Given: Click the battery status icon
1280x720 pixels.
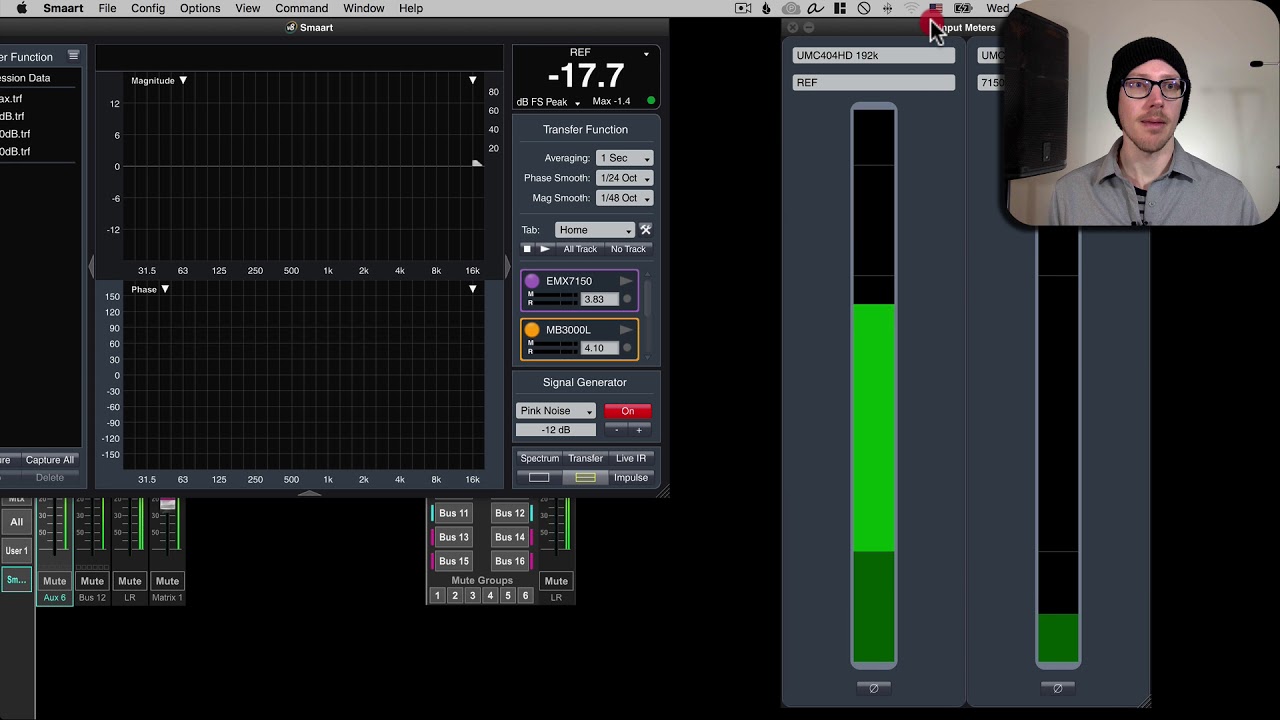Looking at the screenshot, I should click(962, 8).
